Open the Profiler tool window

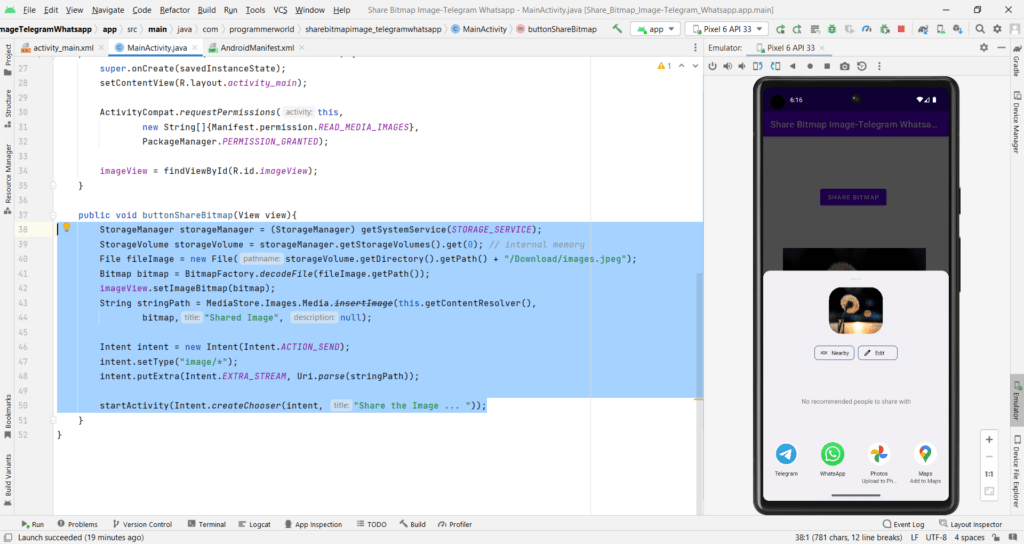tap(455, 524)
